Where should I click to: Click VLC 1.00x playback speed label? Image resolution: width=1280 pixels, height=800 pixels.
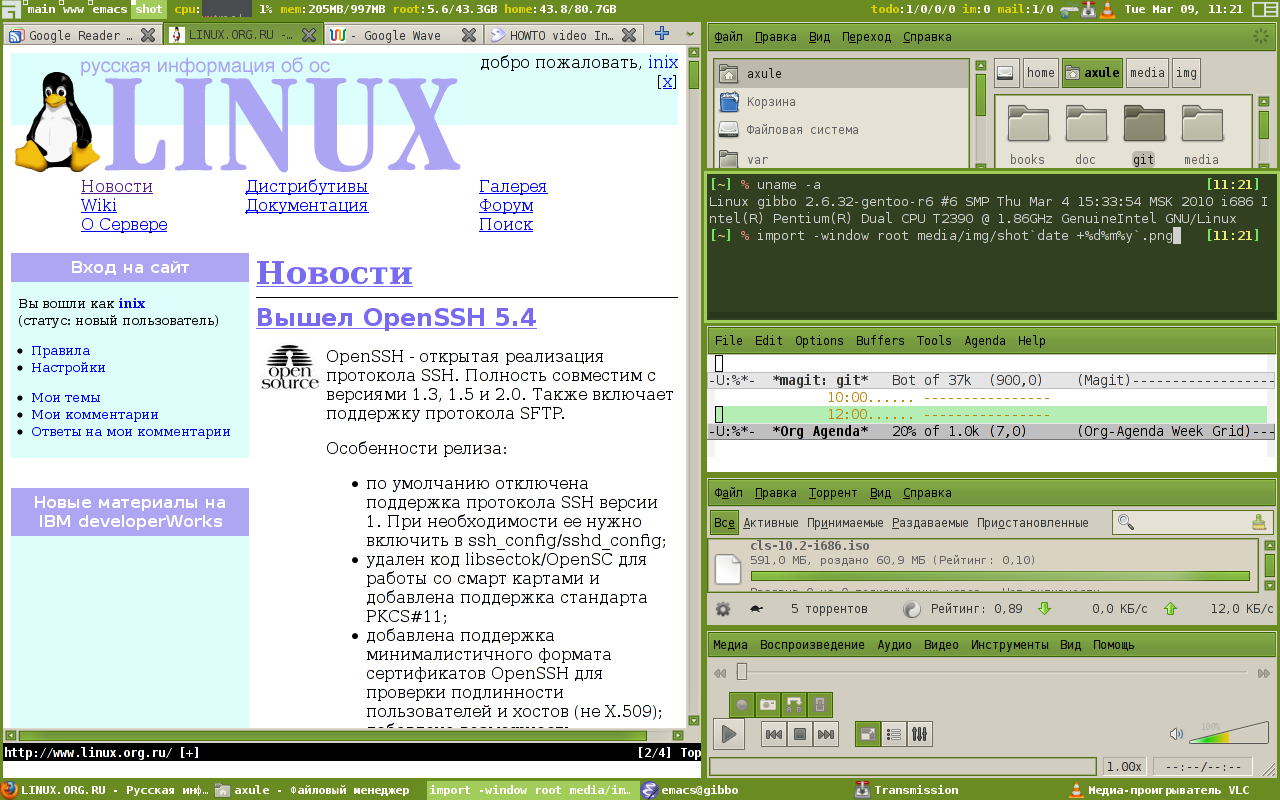click(x=1124, y=767)
